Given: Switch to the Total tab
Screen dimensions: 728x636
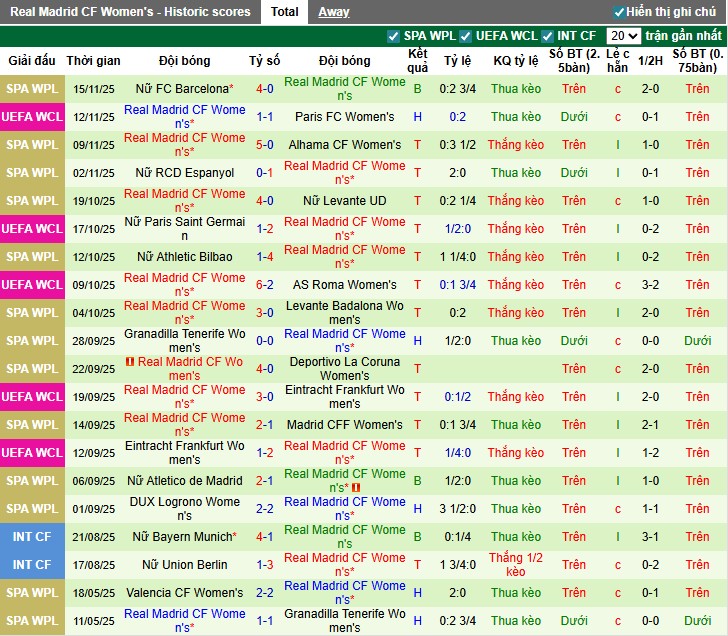Looking at the screenshot, I should pyautogui.click(x=285, y=12).
